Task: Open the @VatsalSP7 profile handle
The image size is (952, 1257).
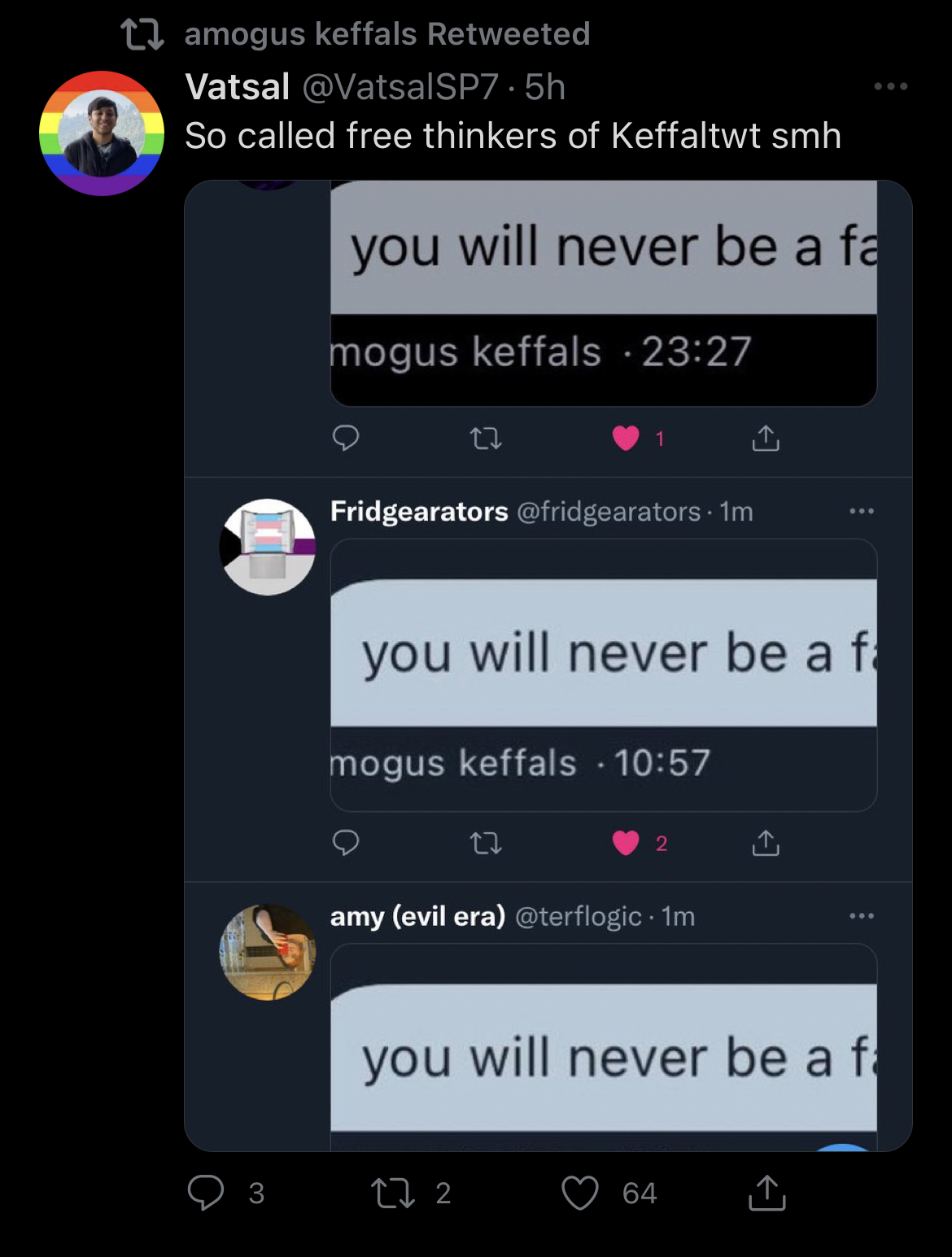Action: coord(400,87)
